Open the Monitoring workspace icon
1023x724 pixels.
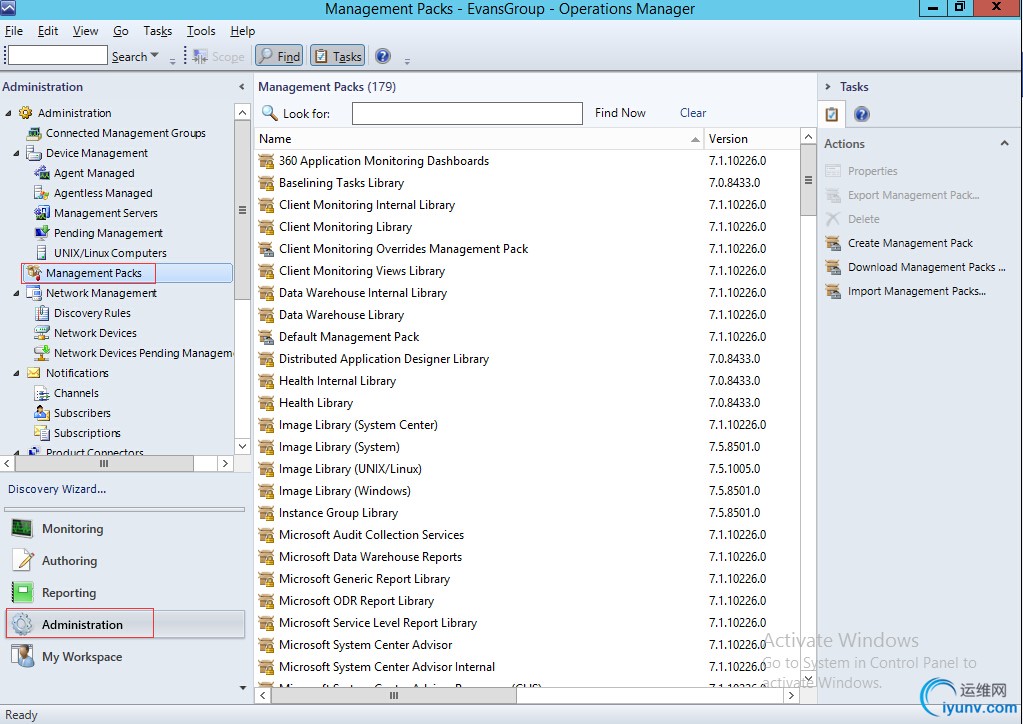tap(22, 529)
